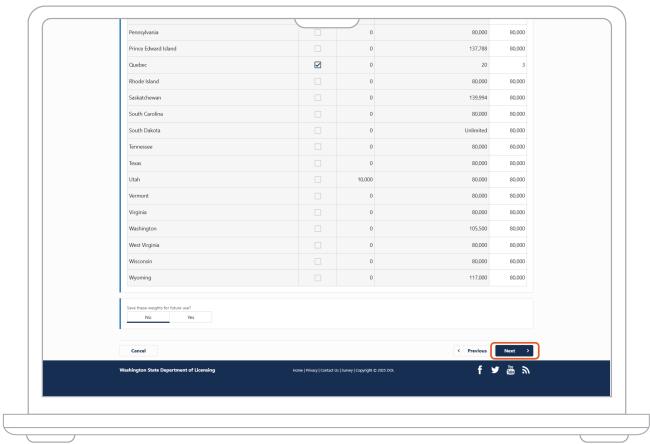Open the Home footer link
Image resolution: width=650 pixels, height=444 pixels.
coord(298,370)
